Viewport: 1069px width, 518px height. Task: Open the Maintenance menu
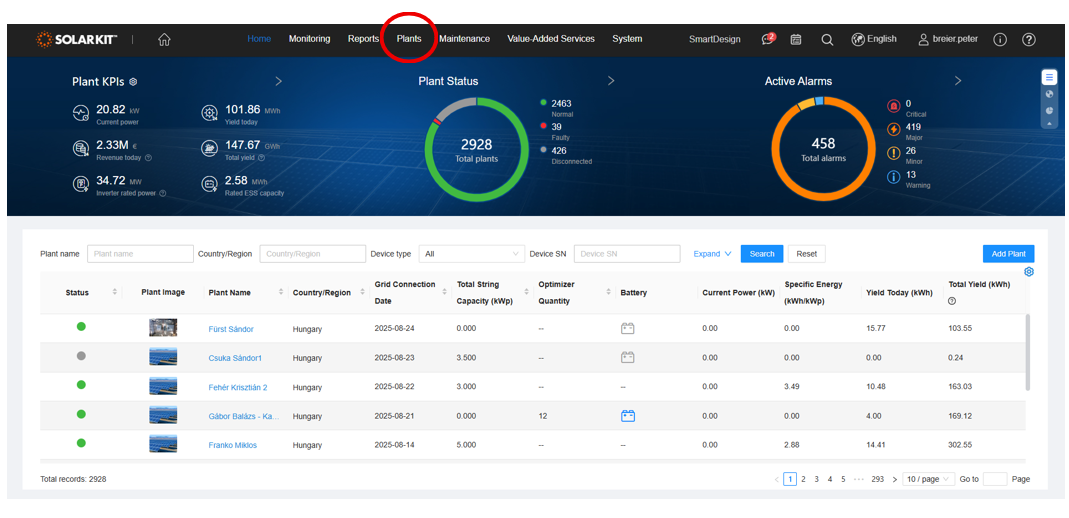[x=464, y=39]
